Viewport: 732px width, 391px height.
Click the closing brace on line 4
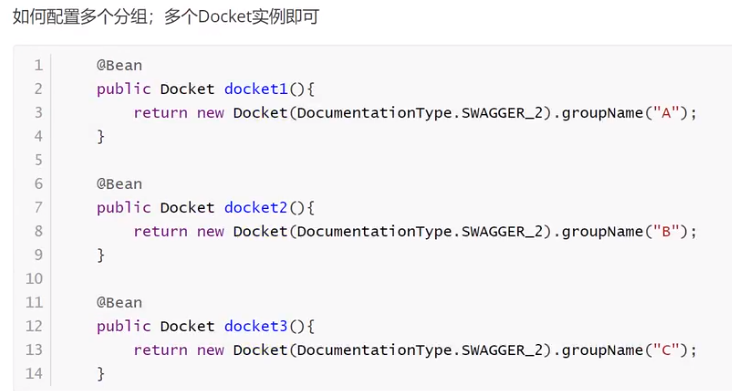(x=100, y=136)
